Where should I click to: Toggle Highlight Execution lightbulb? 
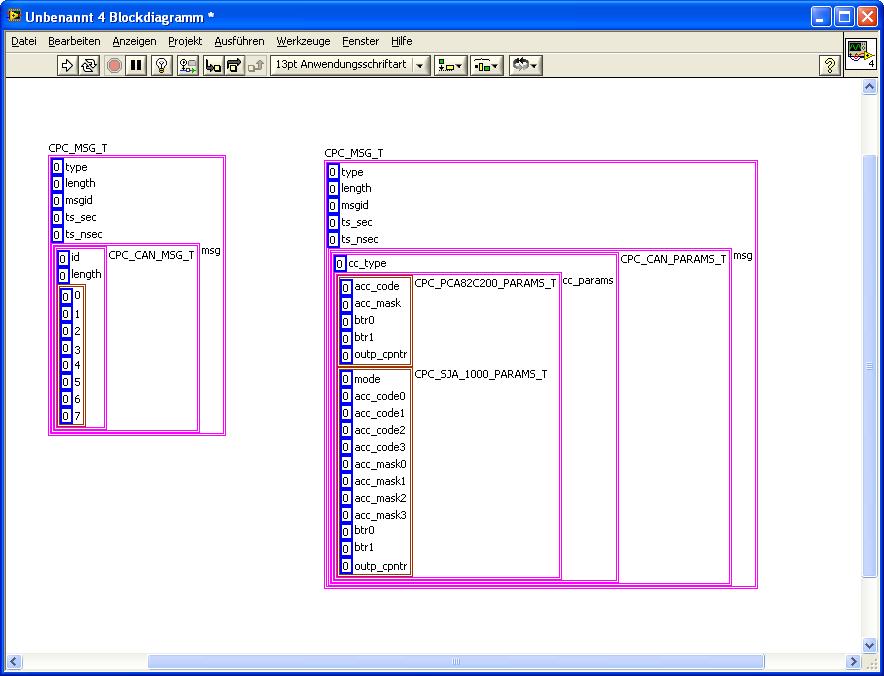pyautogui.click(x=161, y=65)
